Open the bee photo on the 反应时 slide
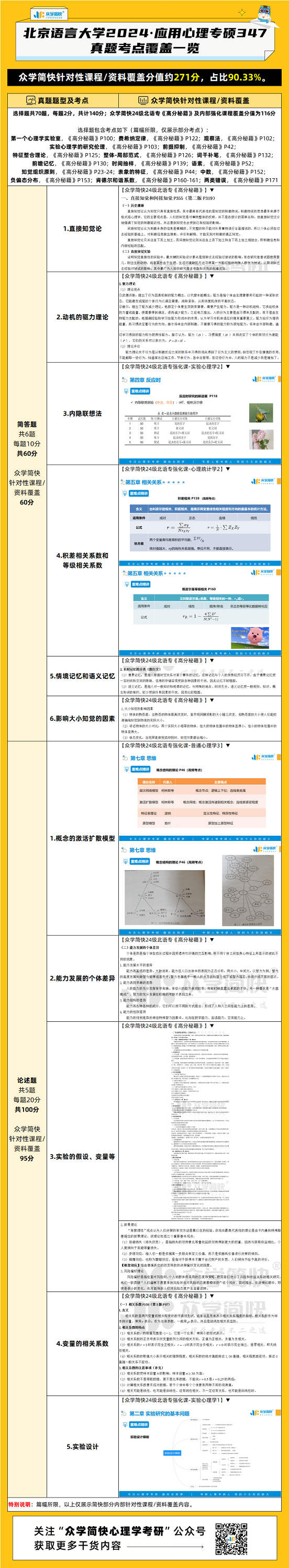The width and height of the screenshot is (289, 1568). coord(261,413)
